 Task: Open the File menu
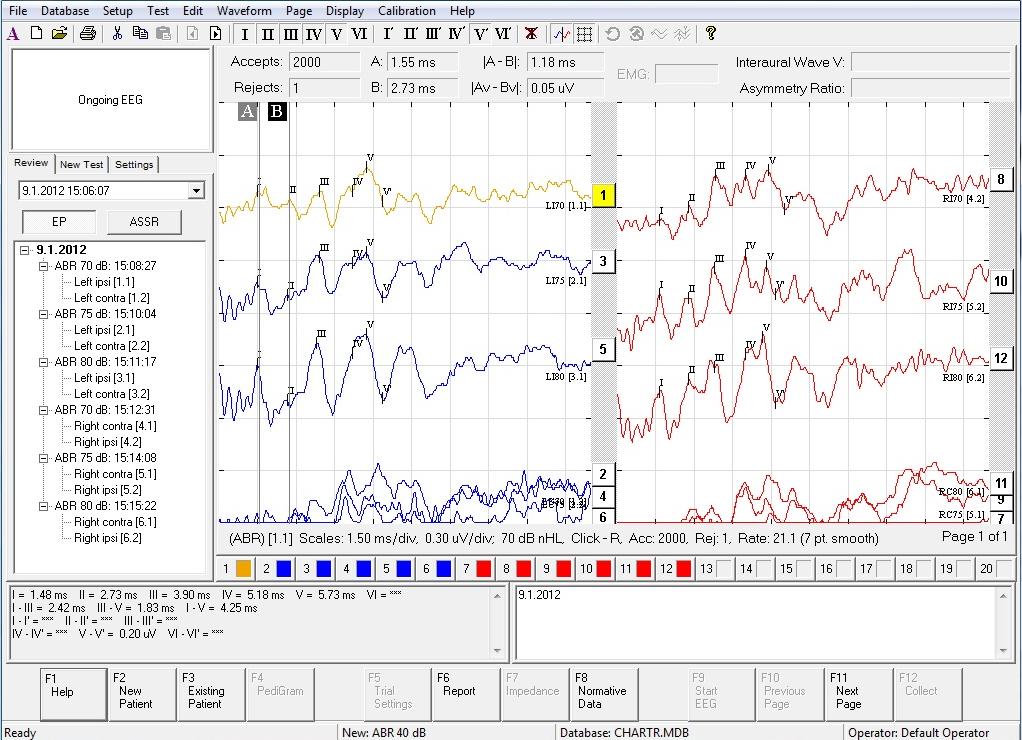18,10
